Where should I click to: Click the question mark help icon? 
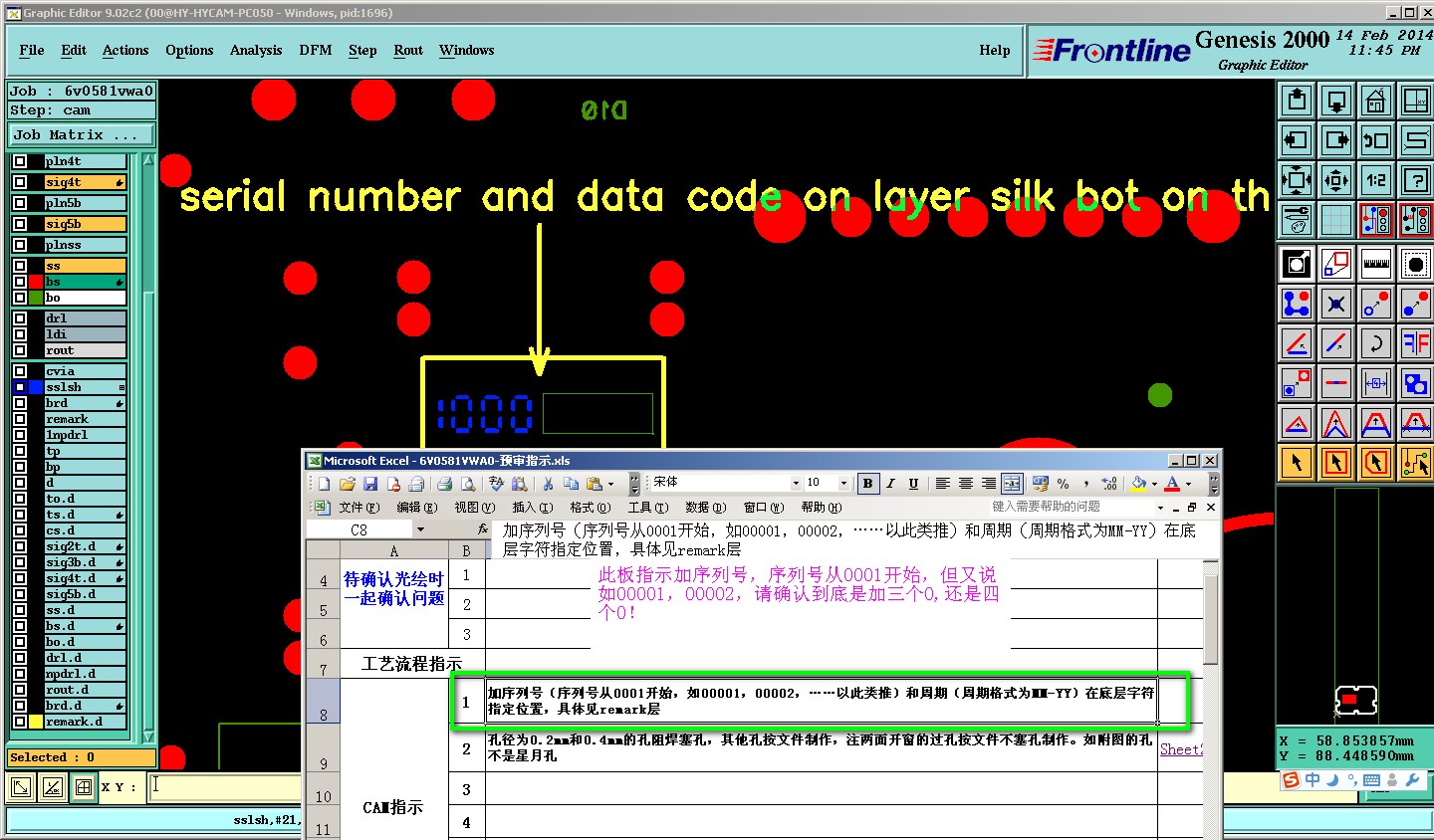click(1416, 180)
